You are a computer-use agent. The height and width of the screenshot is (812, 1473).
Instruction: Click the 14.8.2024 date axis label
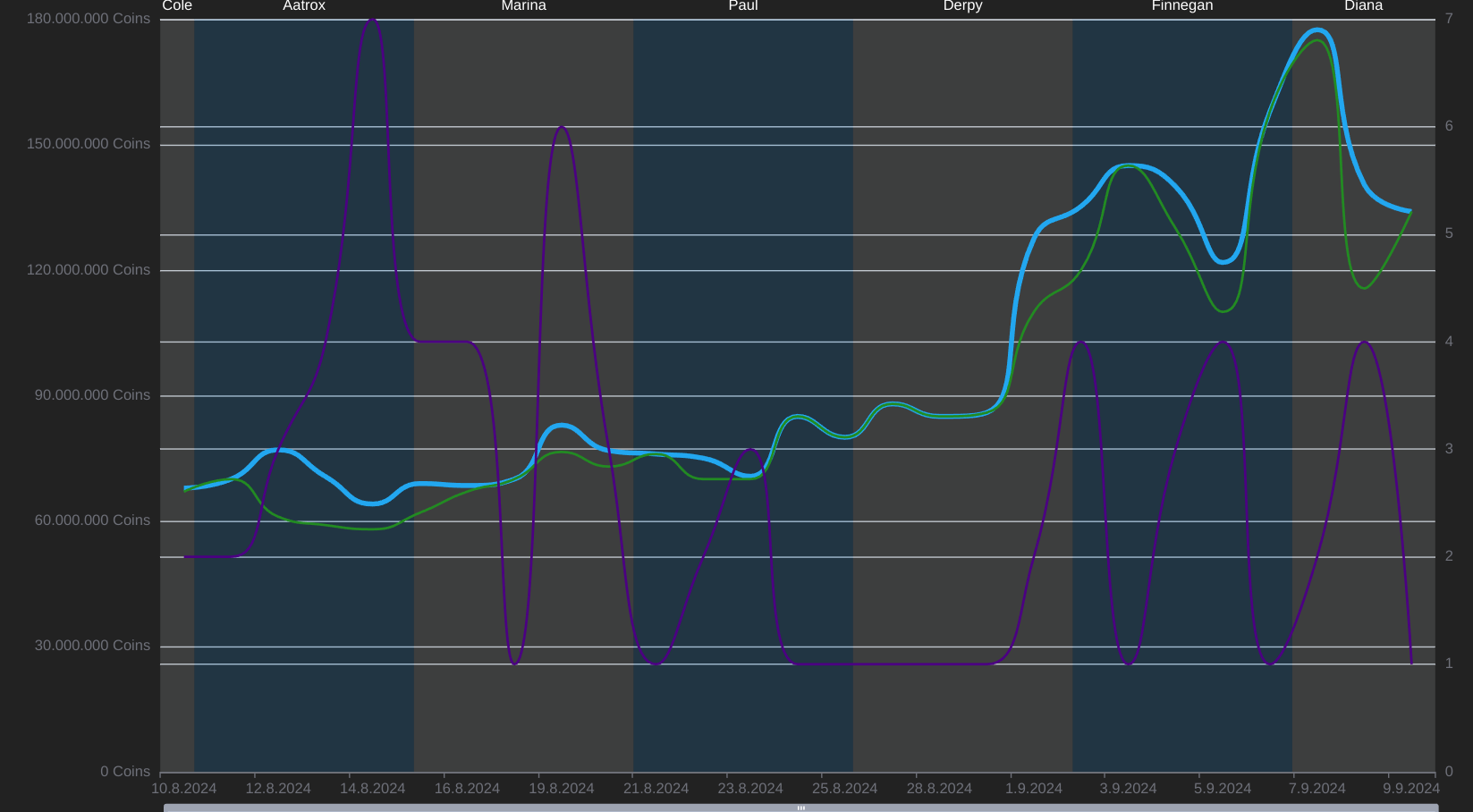click(372, 788)
